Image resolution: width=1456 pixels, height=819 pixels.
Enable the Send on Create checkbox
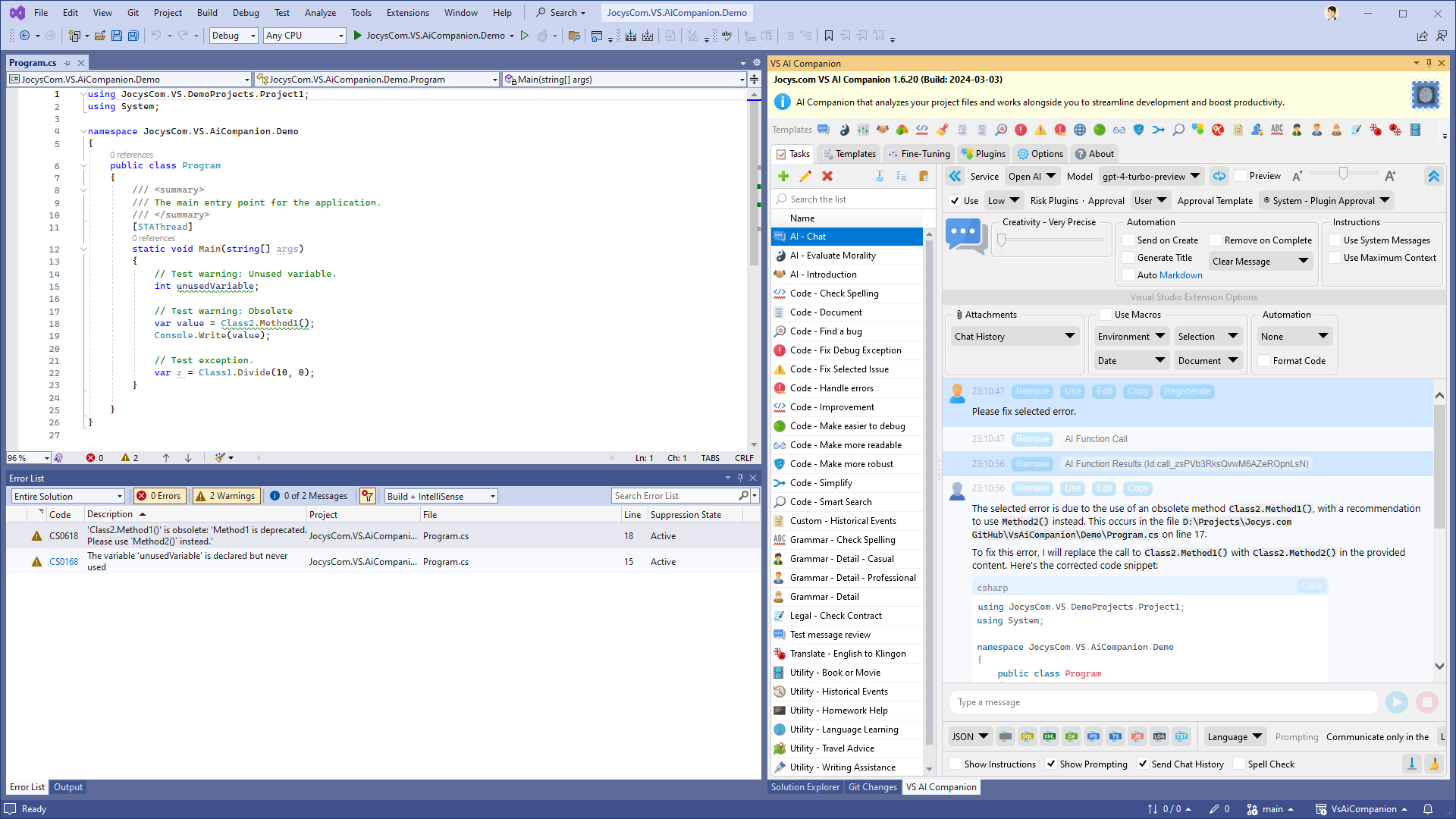pos(1129,240)
